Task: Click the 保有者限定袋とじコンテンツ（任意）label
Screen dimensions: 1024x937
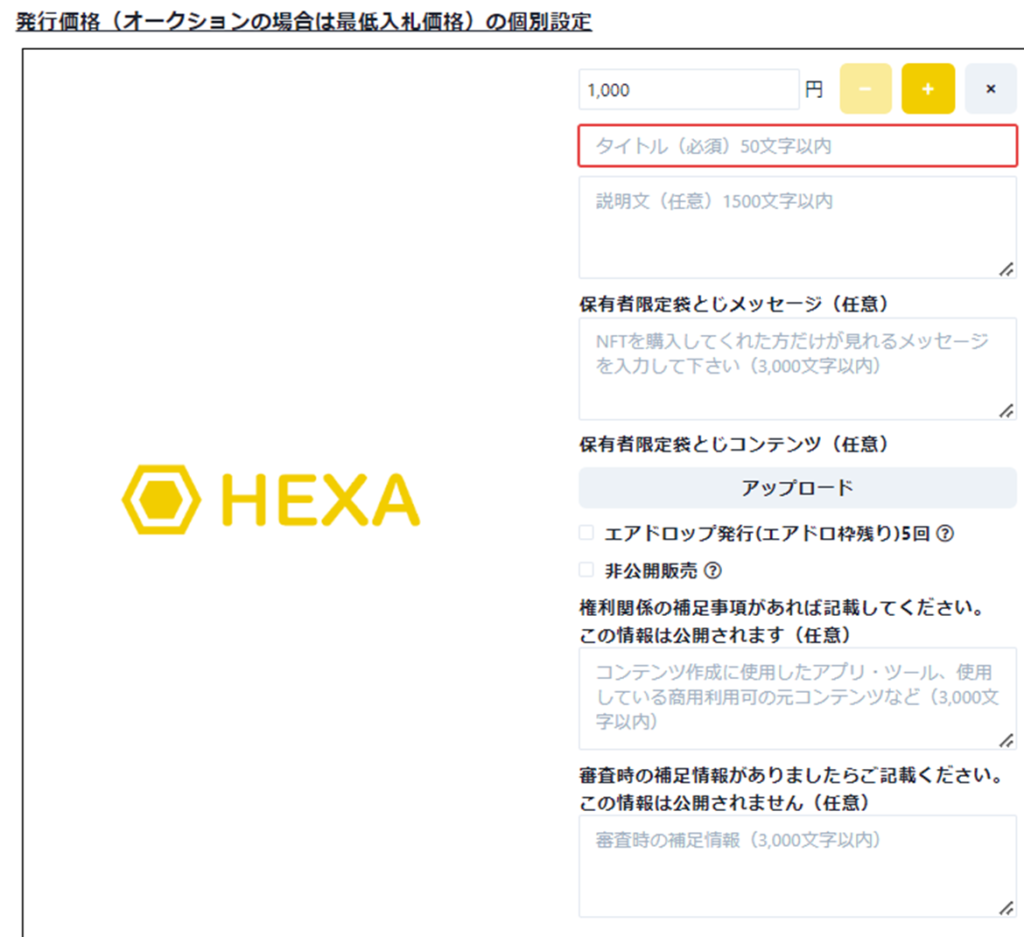Action: coord(733,444)
